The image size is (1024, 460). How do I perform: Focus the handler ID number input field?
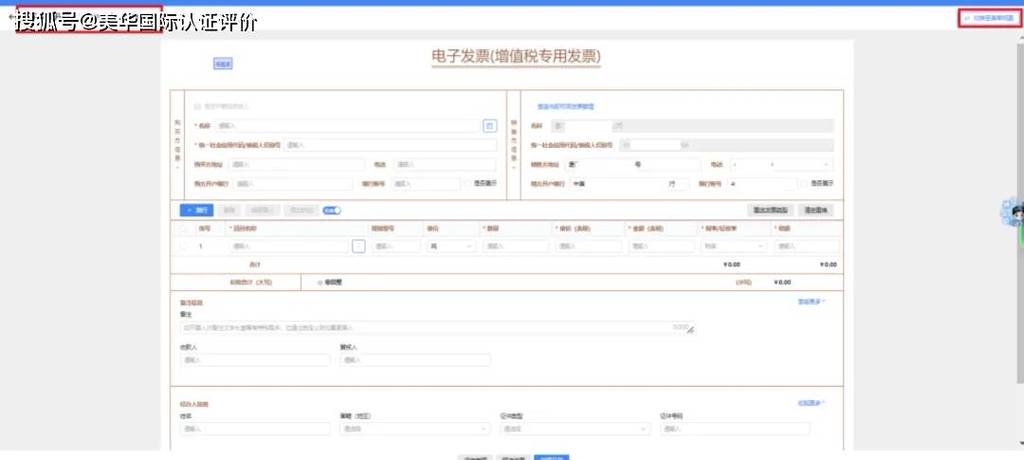(735, 429)
